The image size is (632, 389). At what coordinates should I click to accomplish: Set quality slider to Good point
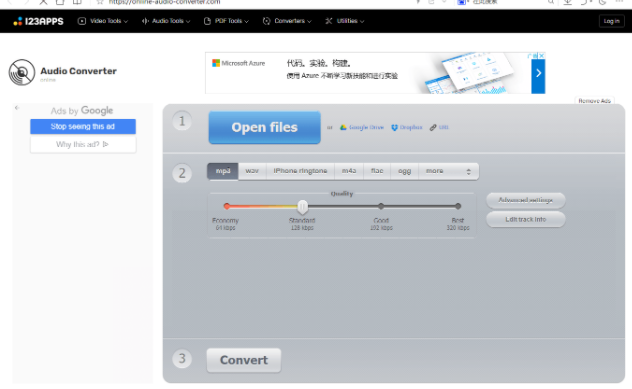click(381, 206)
